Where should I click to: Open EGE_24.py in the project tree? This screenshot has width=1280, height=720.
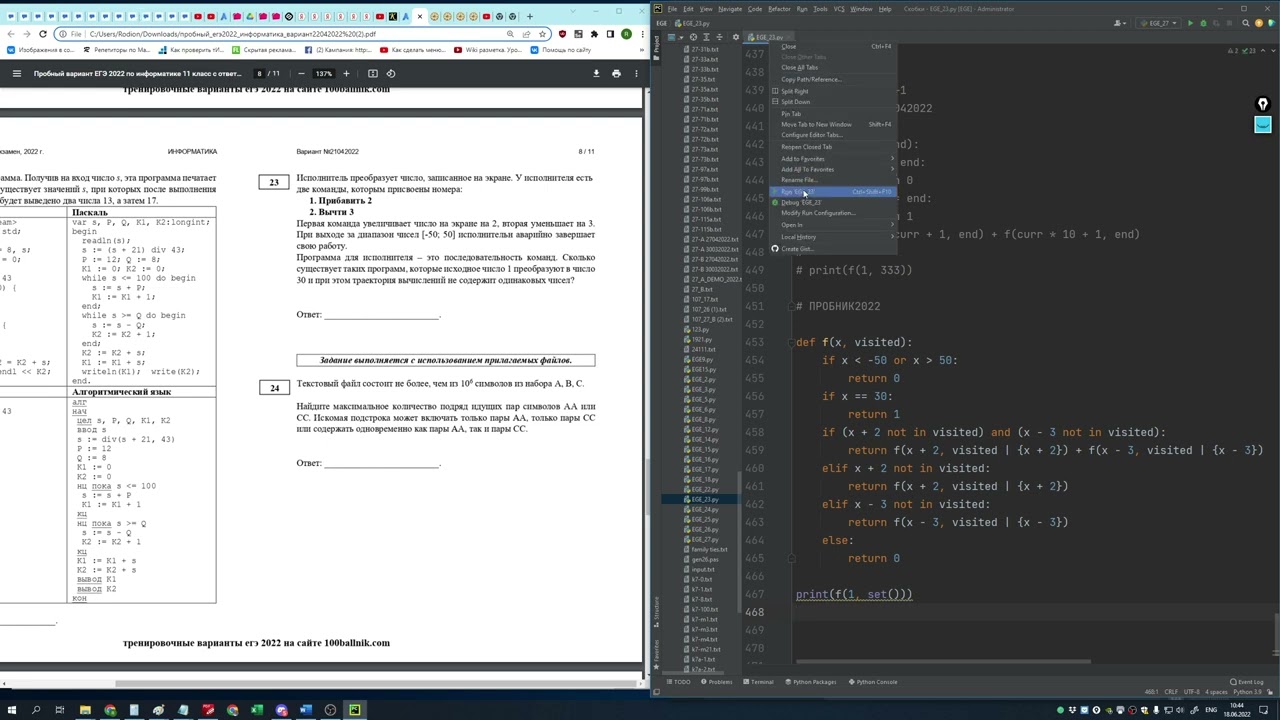coord(704,509)
